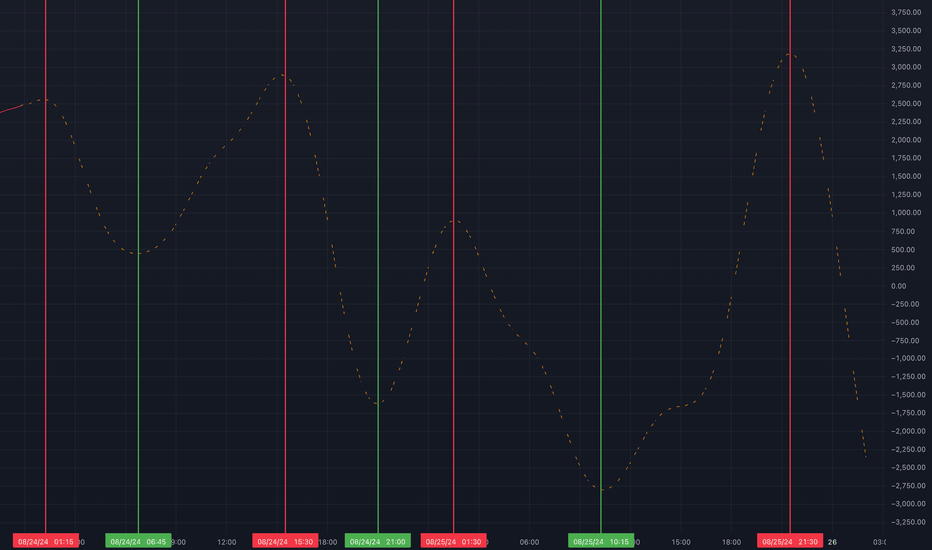This screenshot has width=932, height=550.
Task: Select the green 08/24/24 21:00 time marker
Action: [378, 541]
